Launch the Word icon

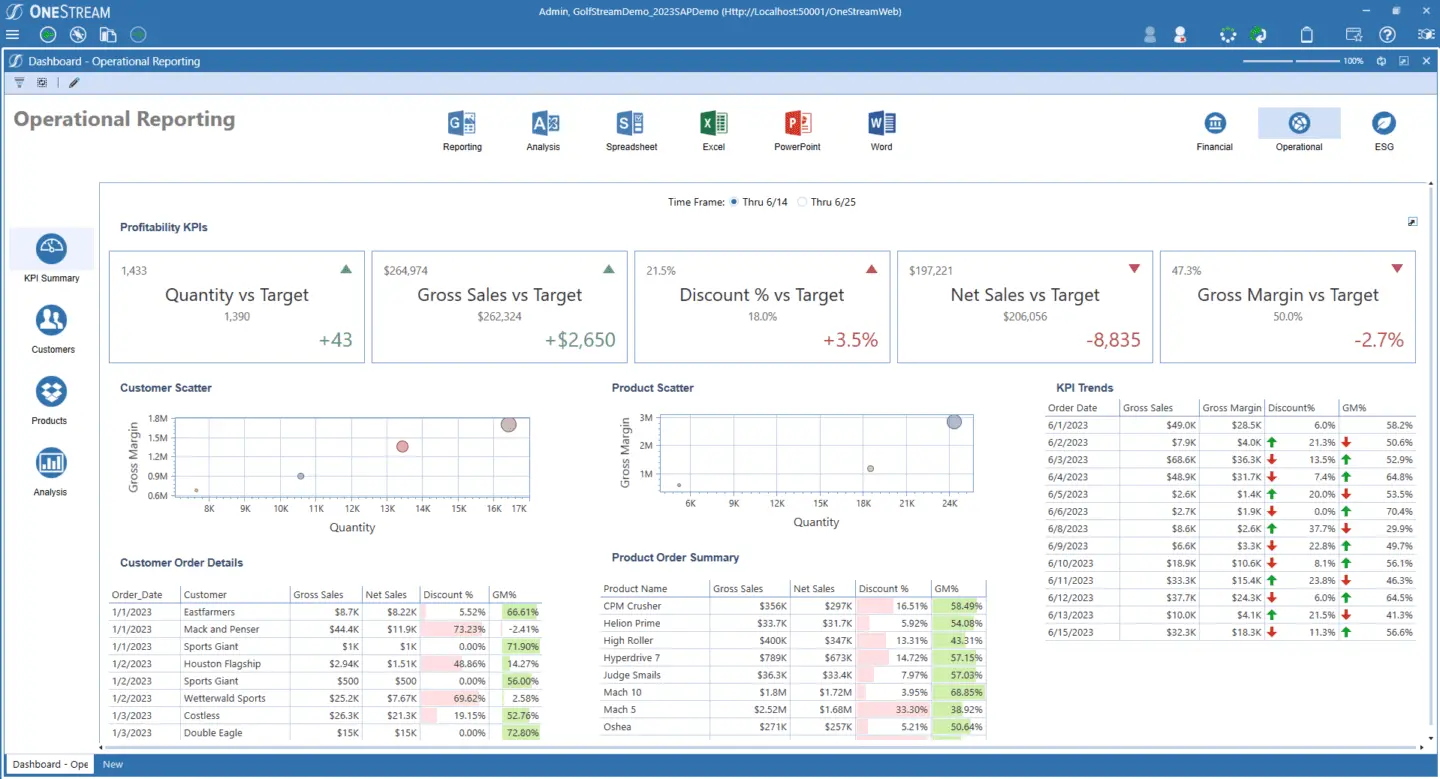[x=882, y=124]
